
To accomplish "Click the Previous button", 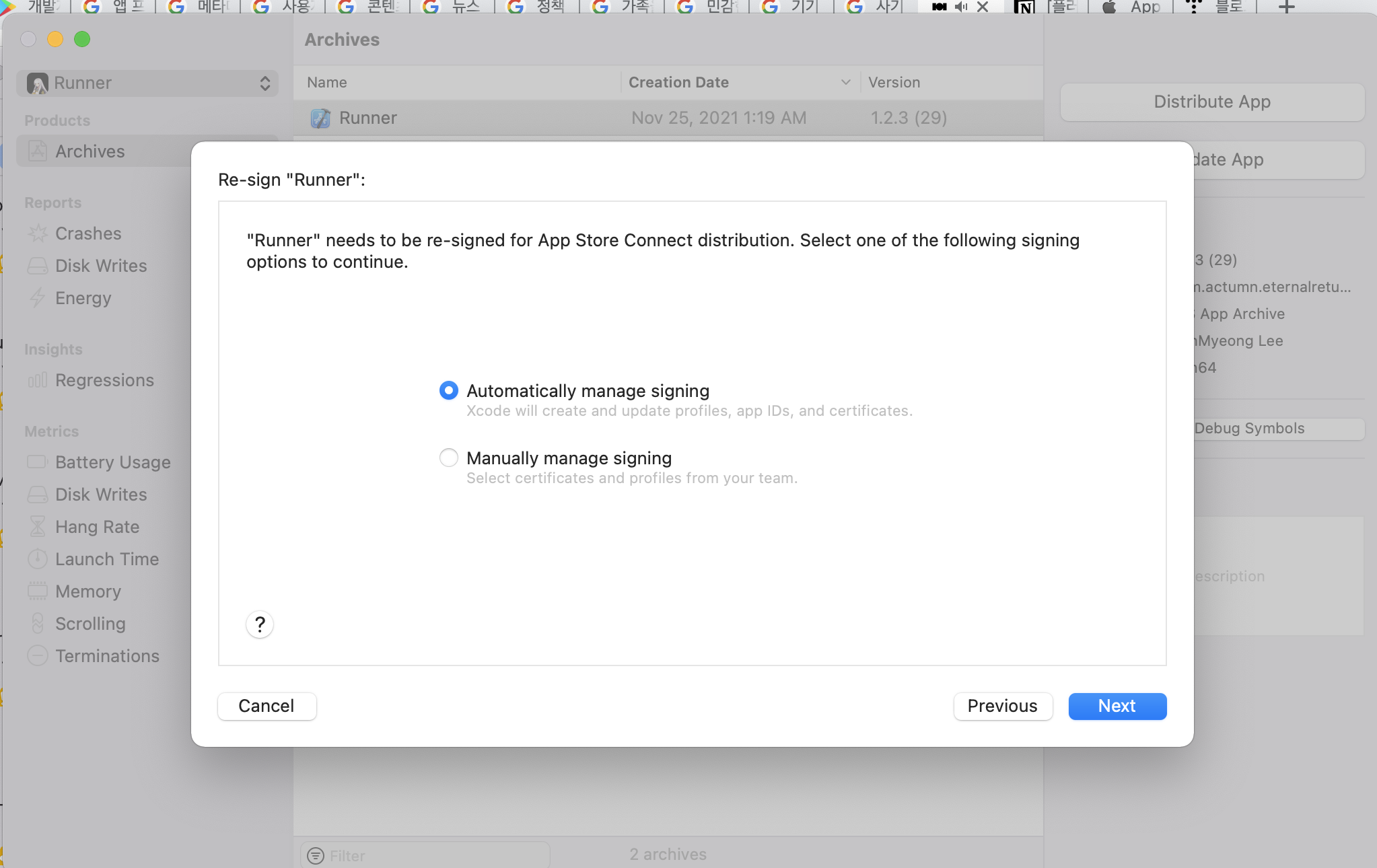I will pos(1002,706).
